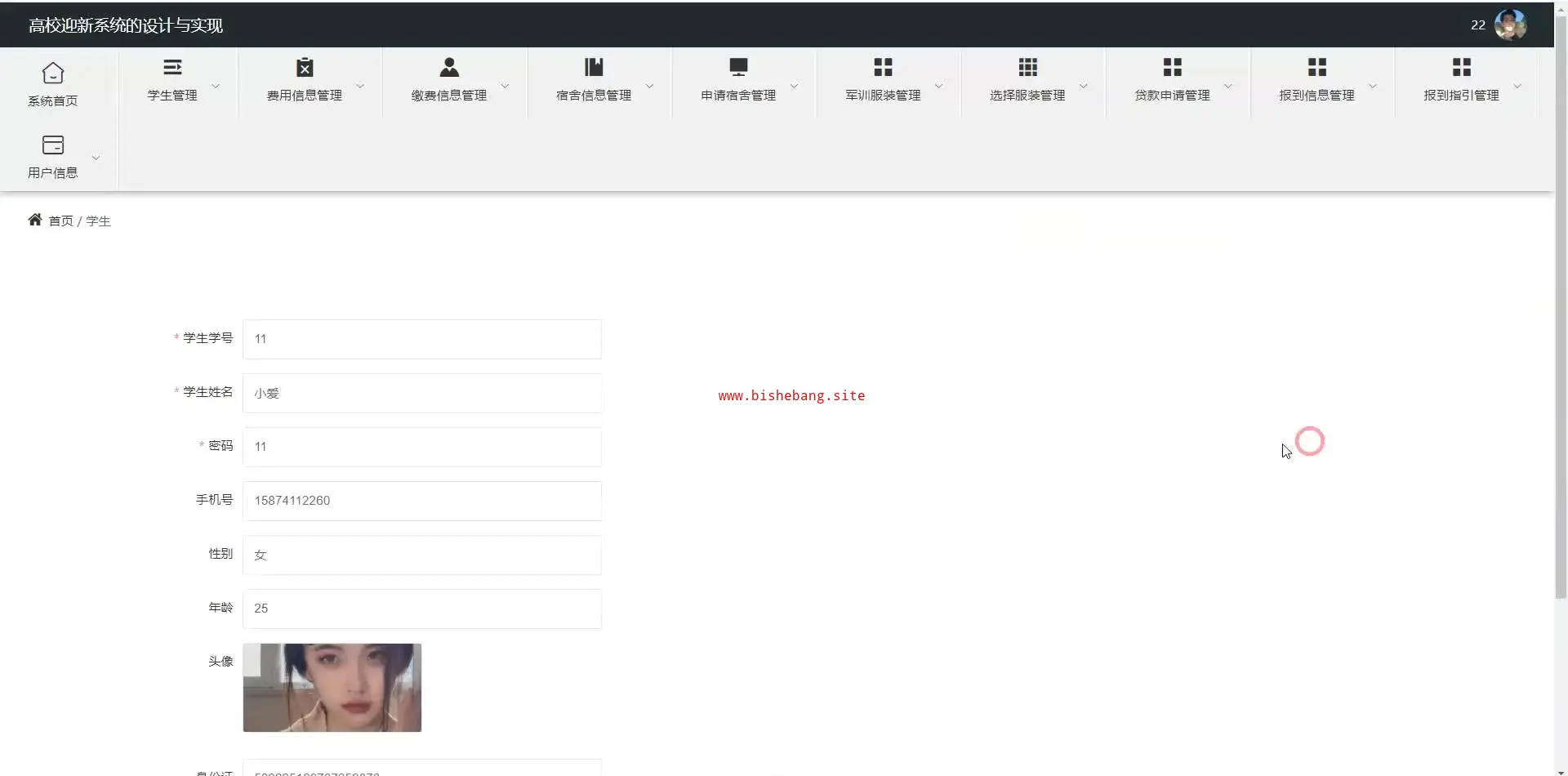
Task: Click the 学生管理 list icon
Action: point(172,67)
